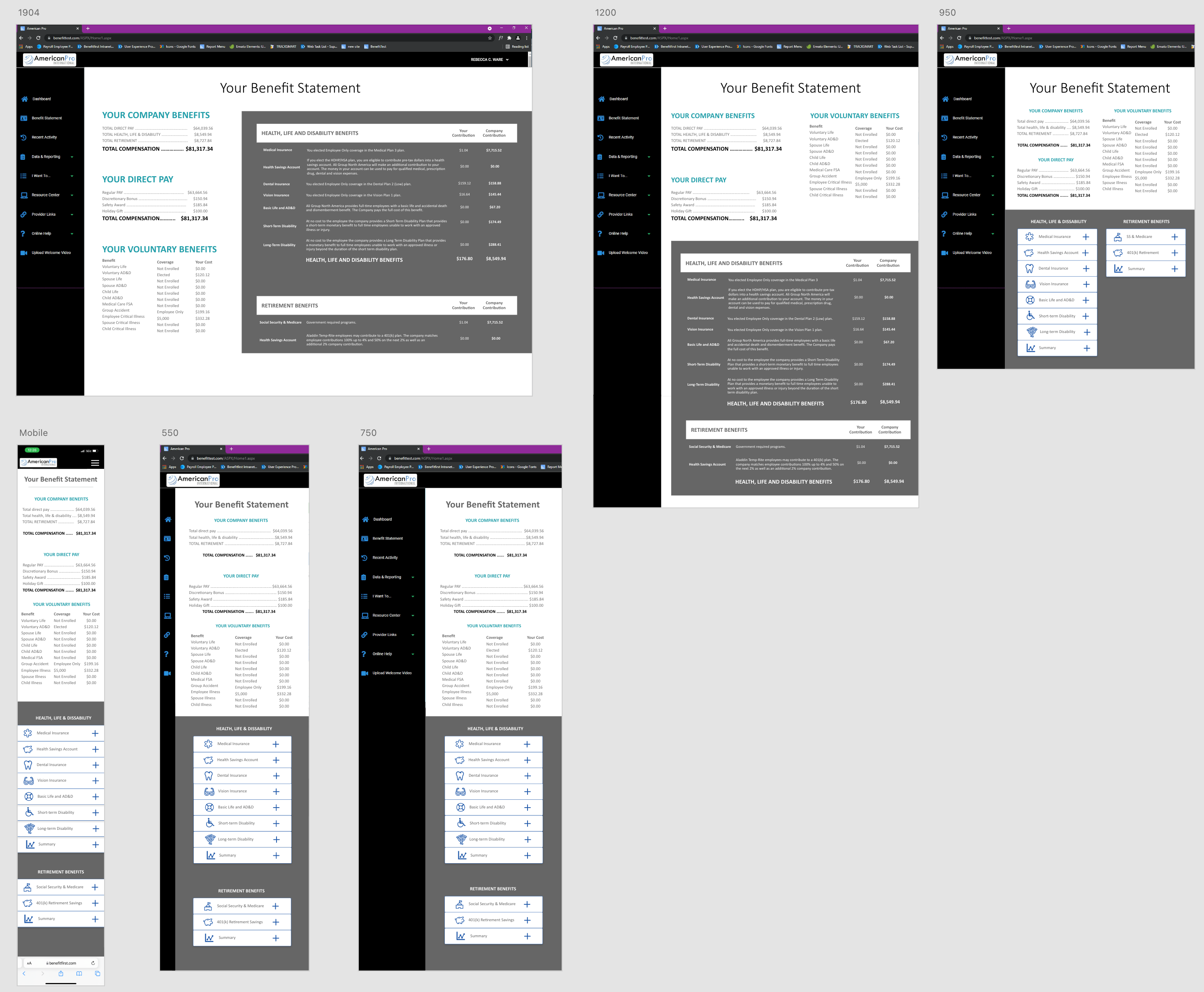Click the Dashboard home icon in the 1904 frame
The height and width of the screenshot is (992, 1204).
25,99
